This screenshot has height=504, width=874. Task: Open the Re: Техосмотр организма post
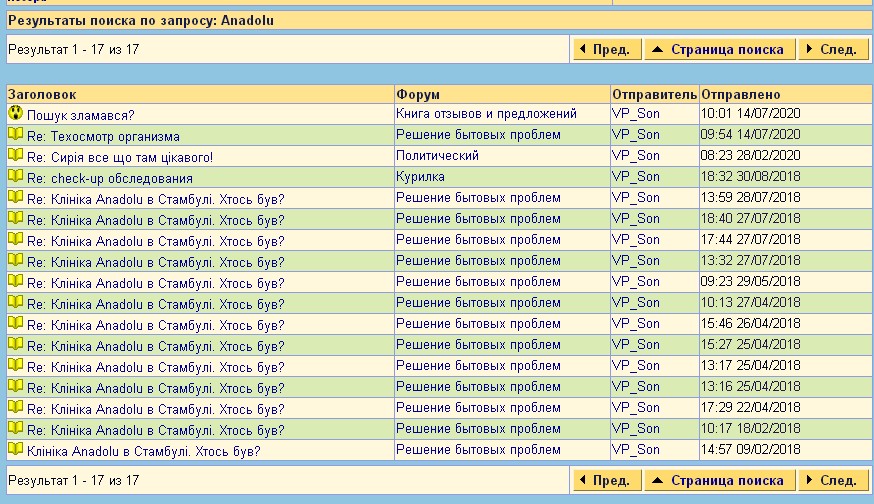[x=103, y=136]
